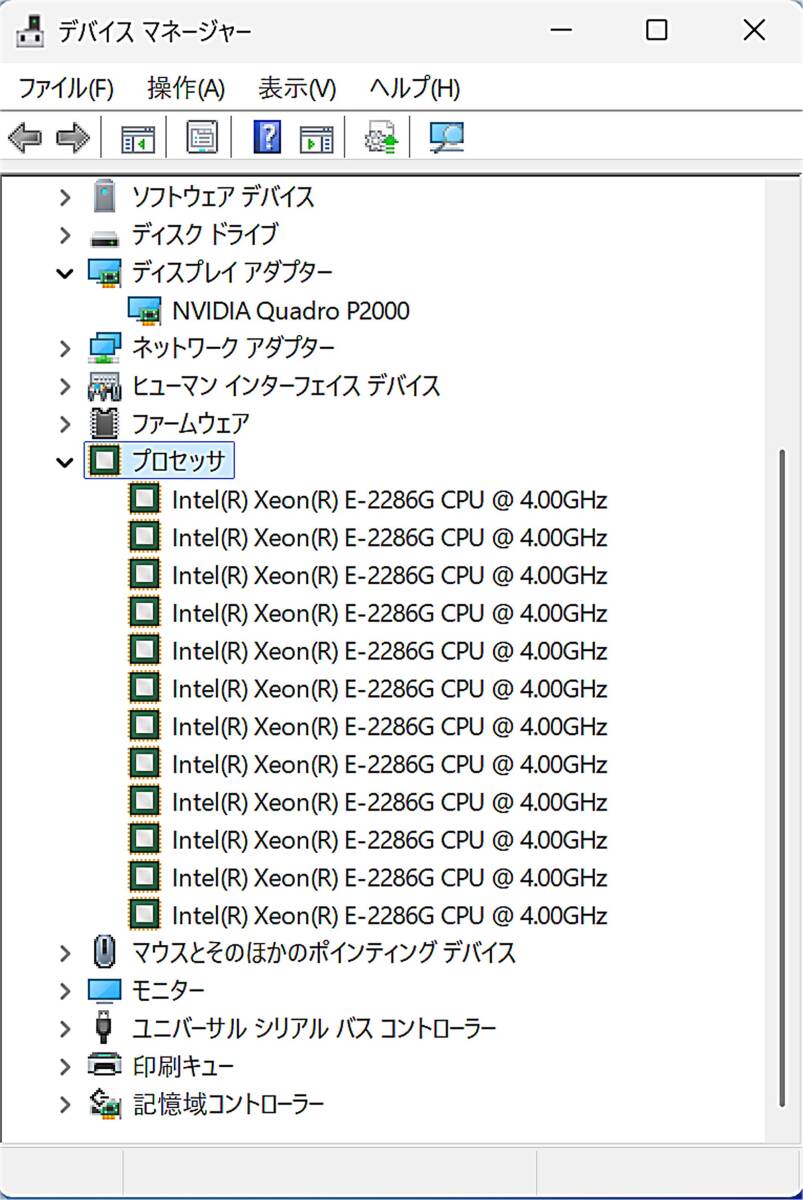Select the ソフトウェア デバイス category icon
The image size is (803, 1200).
[x=104, y=196]
